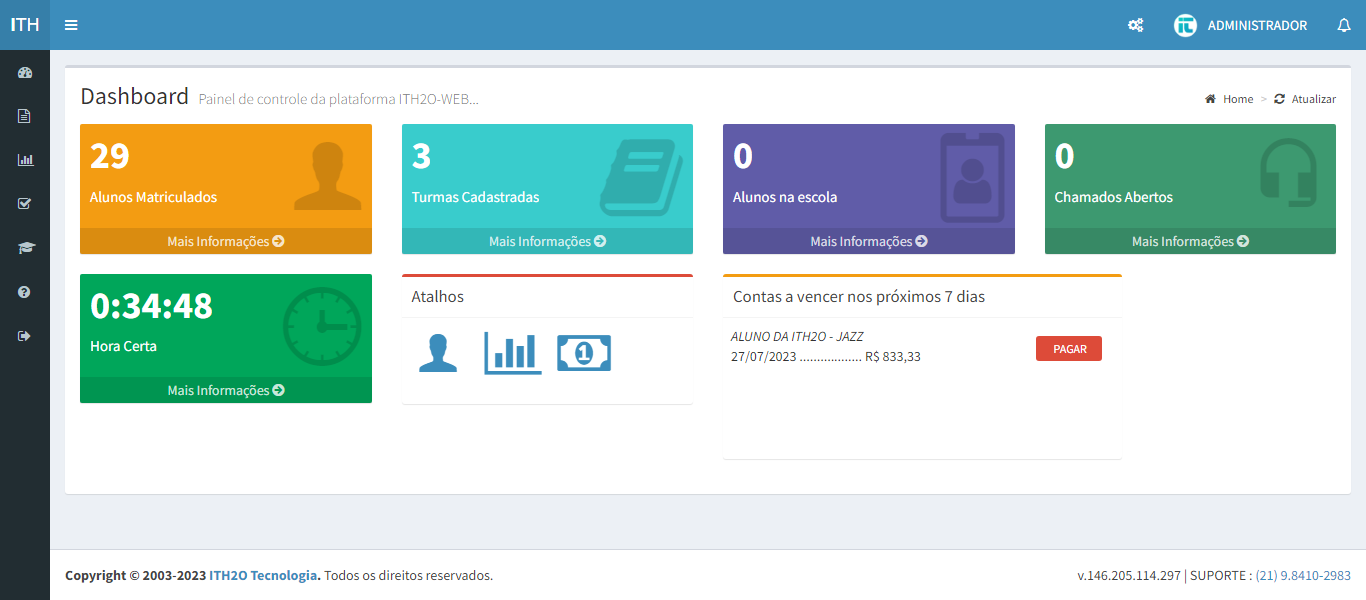Click the graduation cap icon in the sidebar

25,247
